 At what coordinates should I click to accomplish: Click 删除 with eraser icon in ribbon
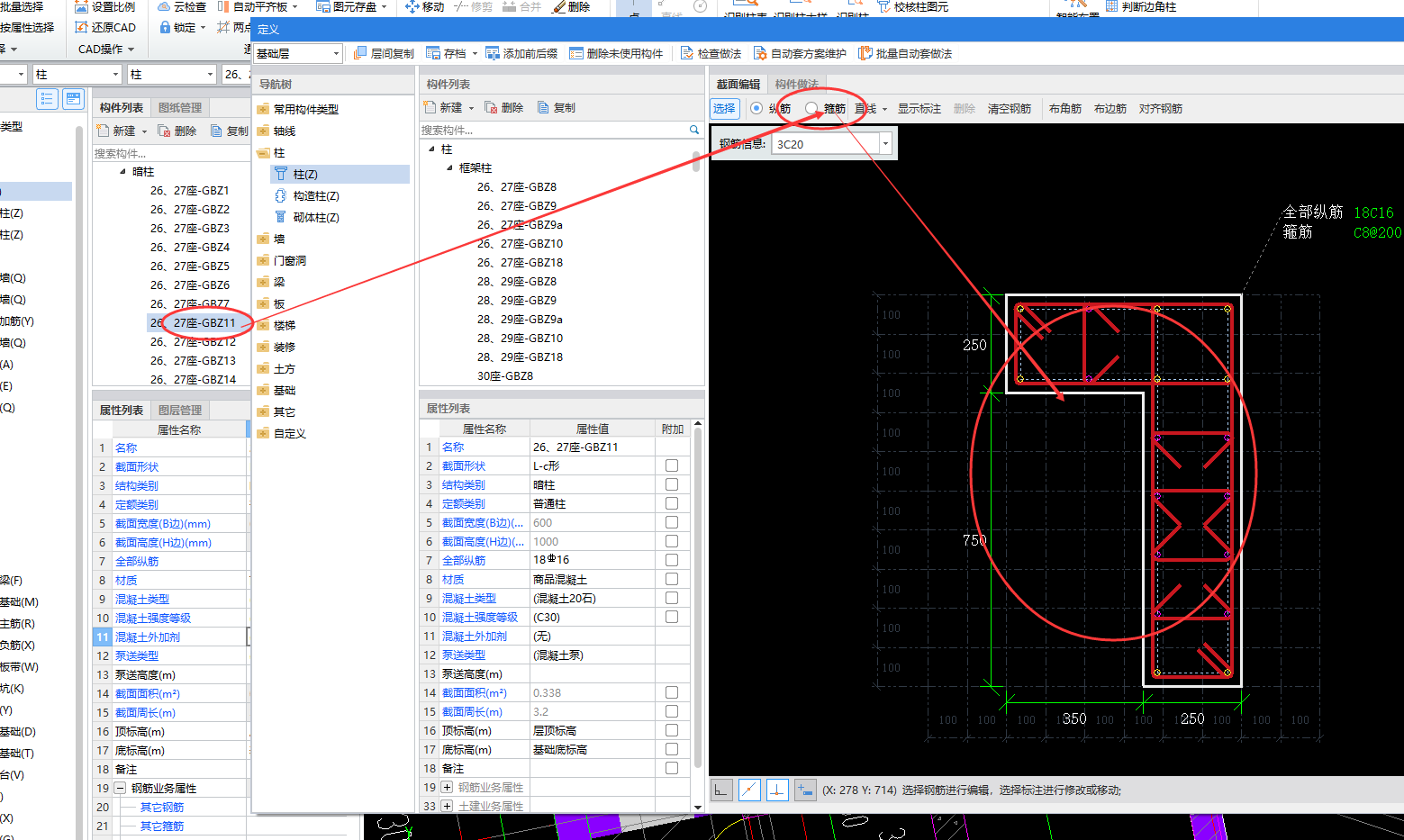tap(571, 6)
